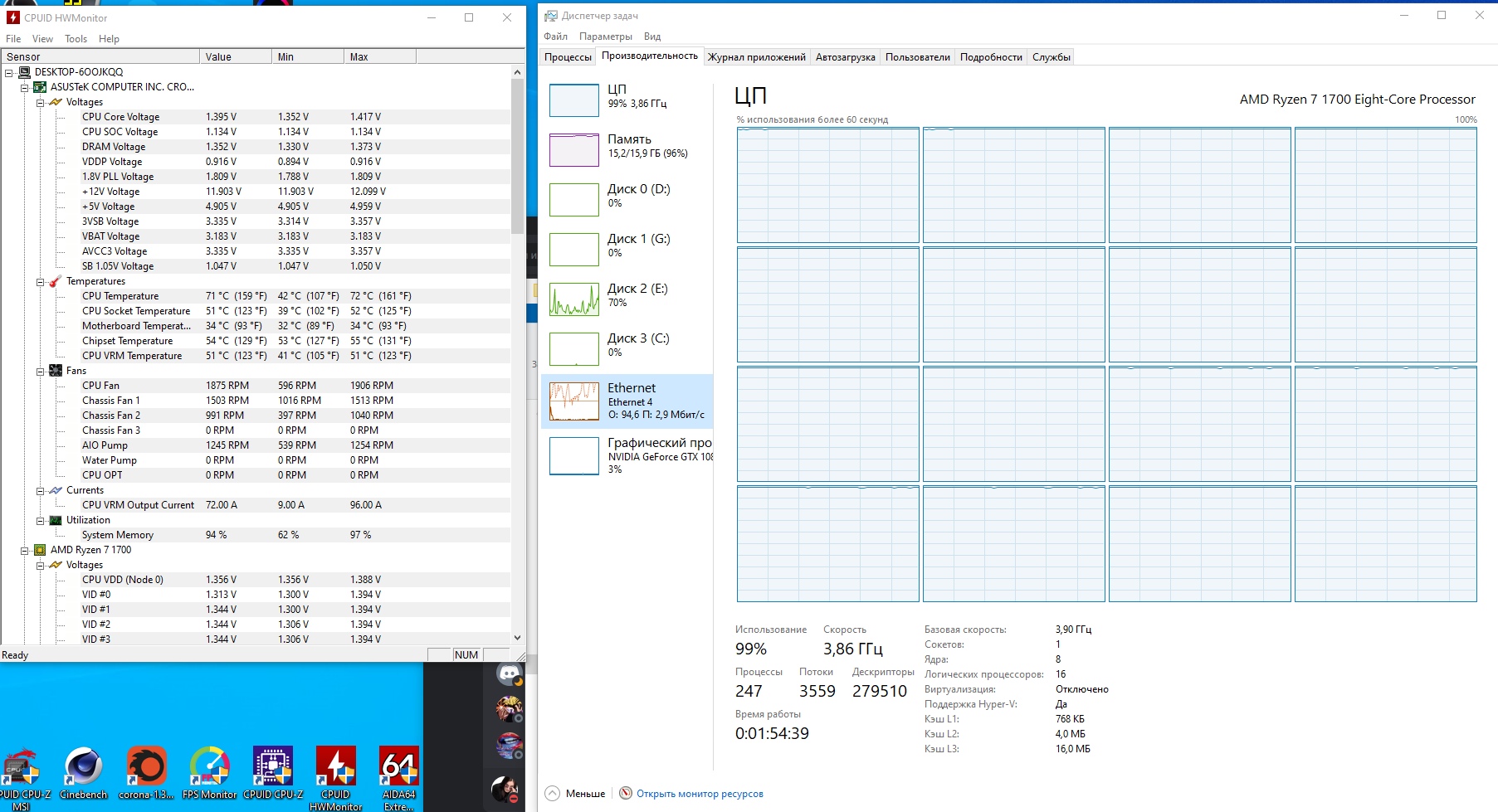Collapse the AMD Ryzen 7 1700 node

click(x=24, y=551)
